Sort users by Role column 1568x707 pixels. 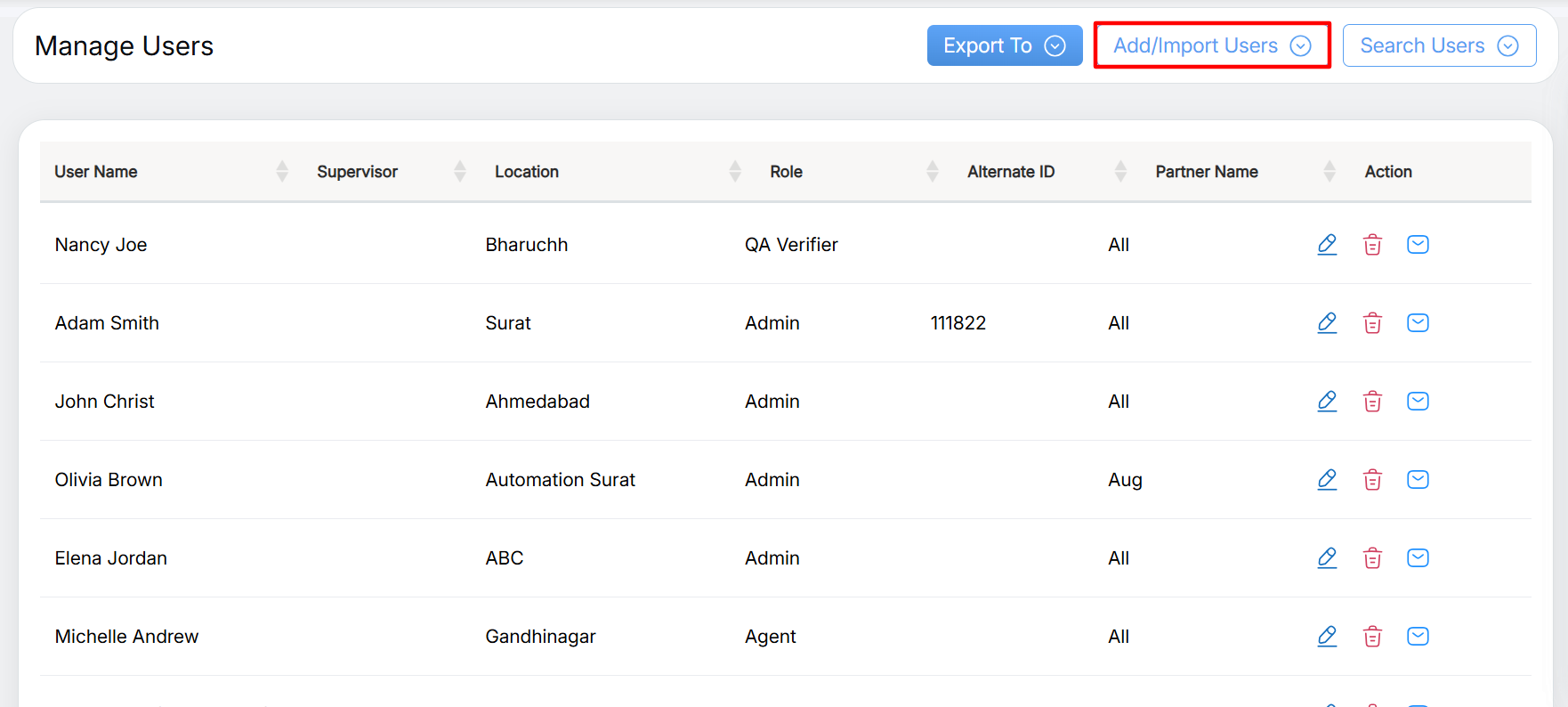click(932, 171)
